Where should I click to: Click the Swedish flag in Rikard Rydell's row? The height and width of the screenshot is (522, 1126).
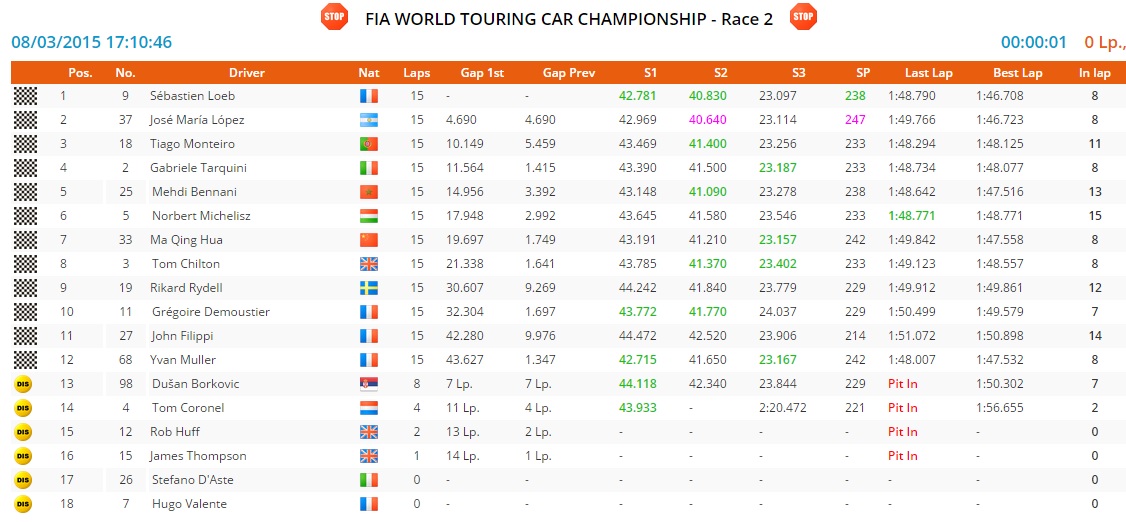[369, 288]
